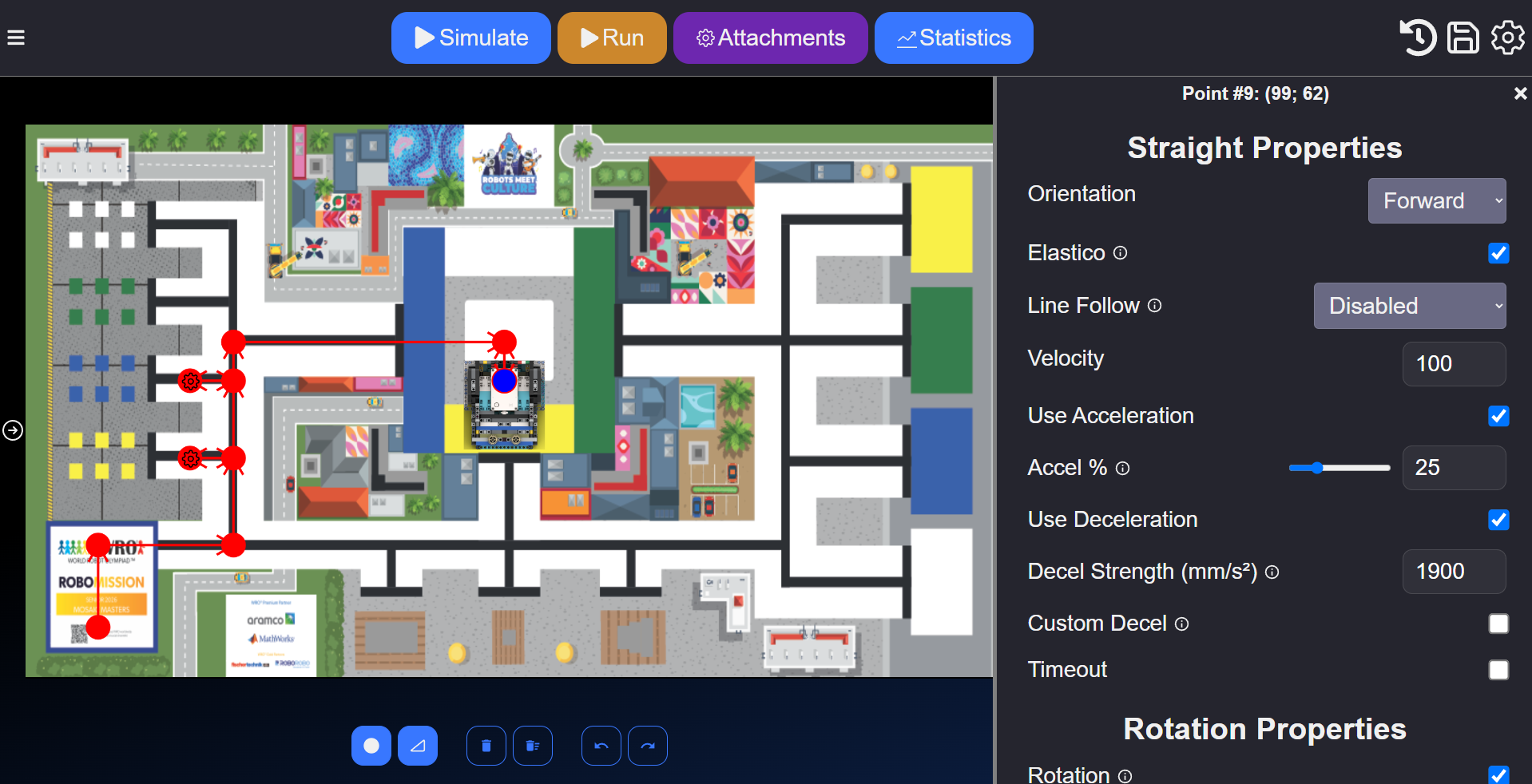The height and width of the screenshot is (784, 1532).
Task: Show info for Rotation
Action: [x=1125, y=776]
